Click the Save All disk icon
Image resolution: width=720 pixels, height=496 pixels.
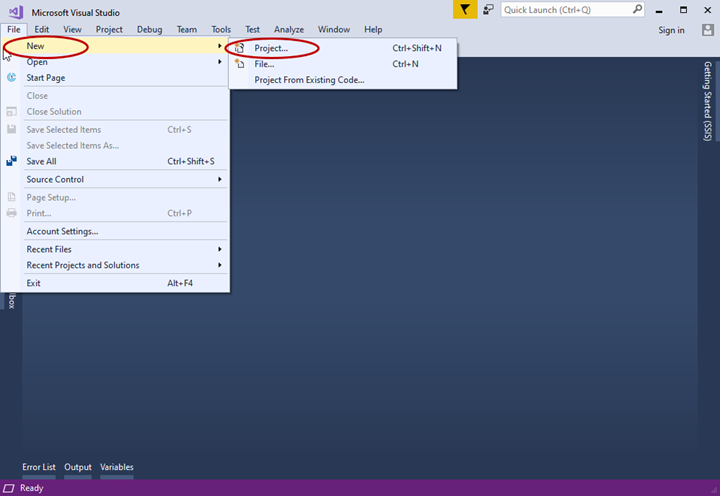(11, 161)
